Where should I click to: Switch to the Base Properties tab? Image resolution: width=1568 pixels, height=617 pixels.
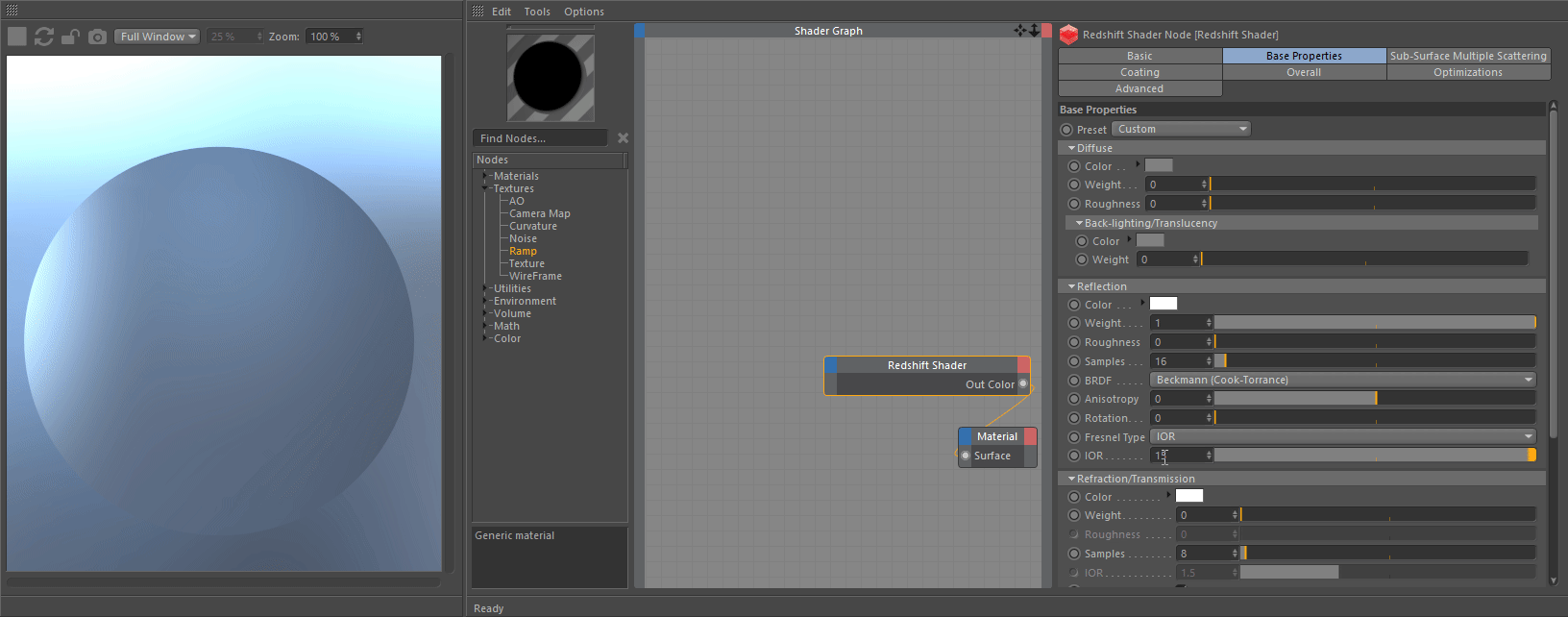click(x=1304, y=56)
